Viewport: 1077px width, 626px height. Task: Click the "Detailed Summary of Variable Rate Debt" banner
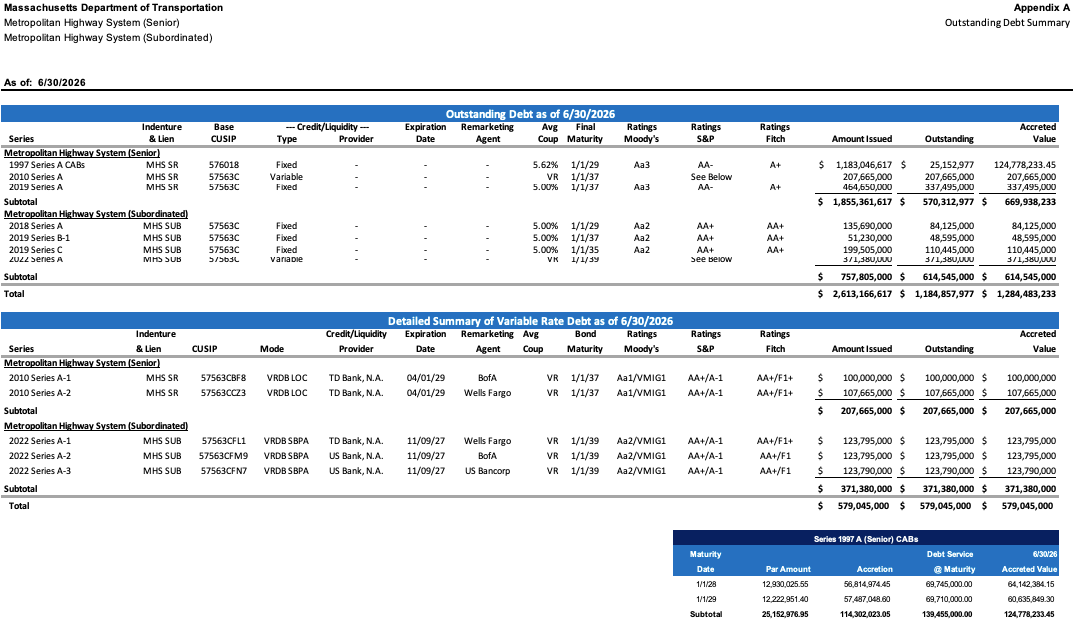tap(530, 321)
